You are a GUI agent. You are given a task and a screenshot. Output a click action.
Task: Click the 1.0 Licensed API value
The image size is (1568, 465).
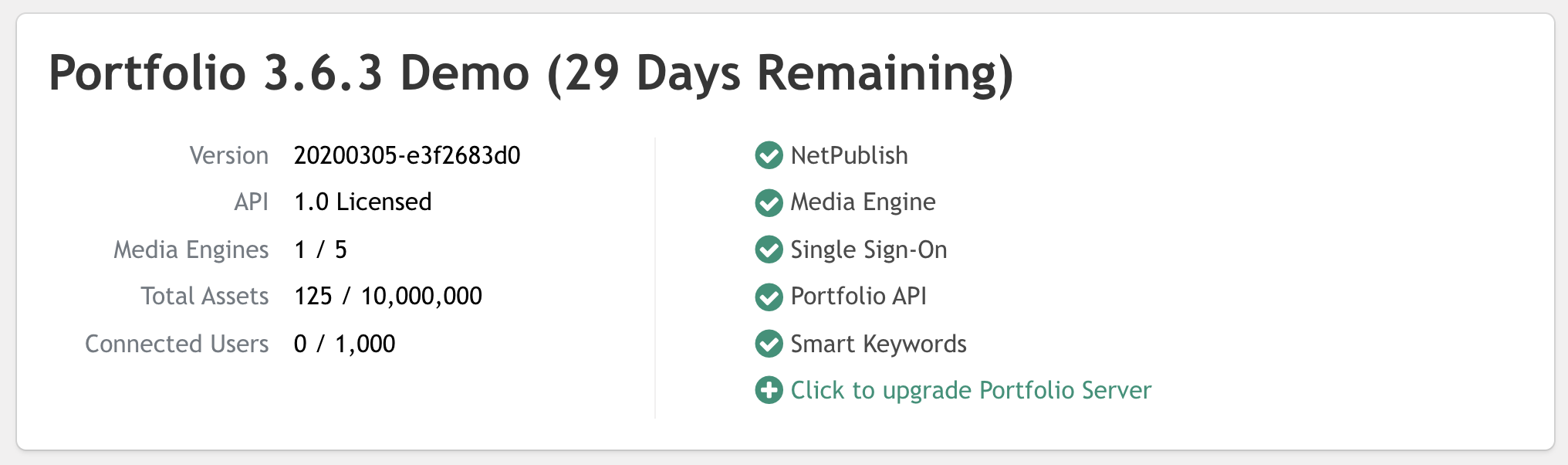pos(363,202)
